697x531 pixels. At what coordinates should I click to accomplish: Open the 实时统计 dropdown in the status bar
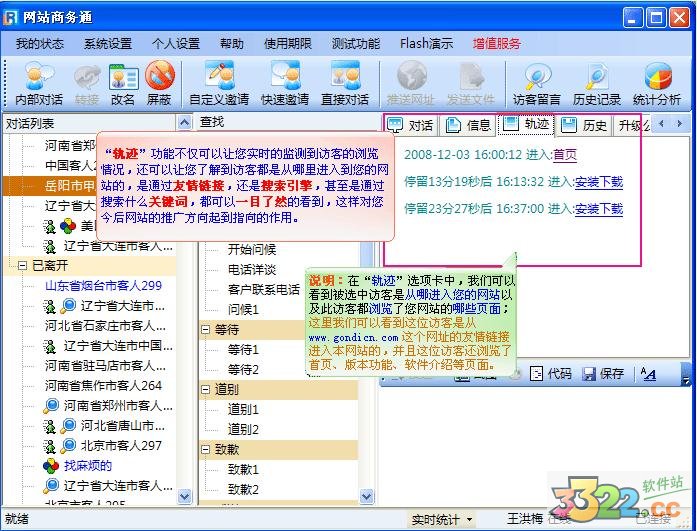(x=442, y=519)
